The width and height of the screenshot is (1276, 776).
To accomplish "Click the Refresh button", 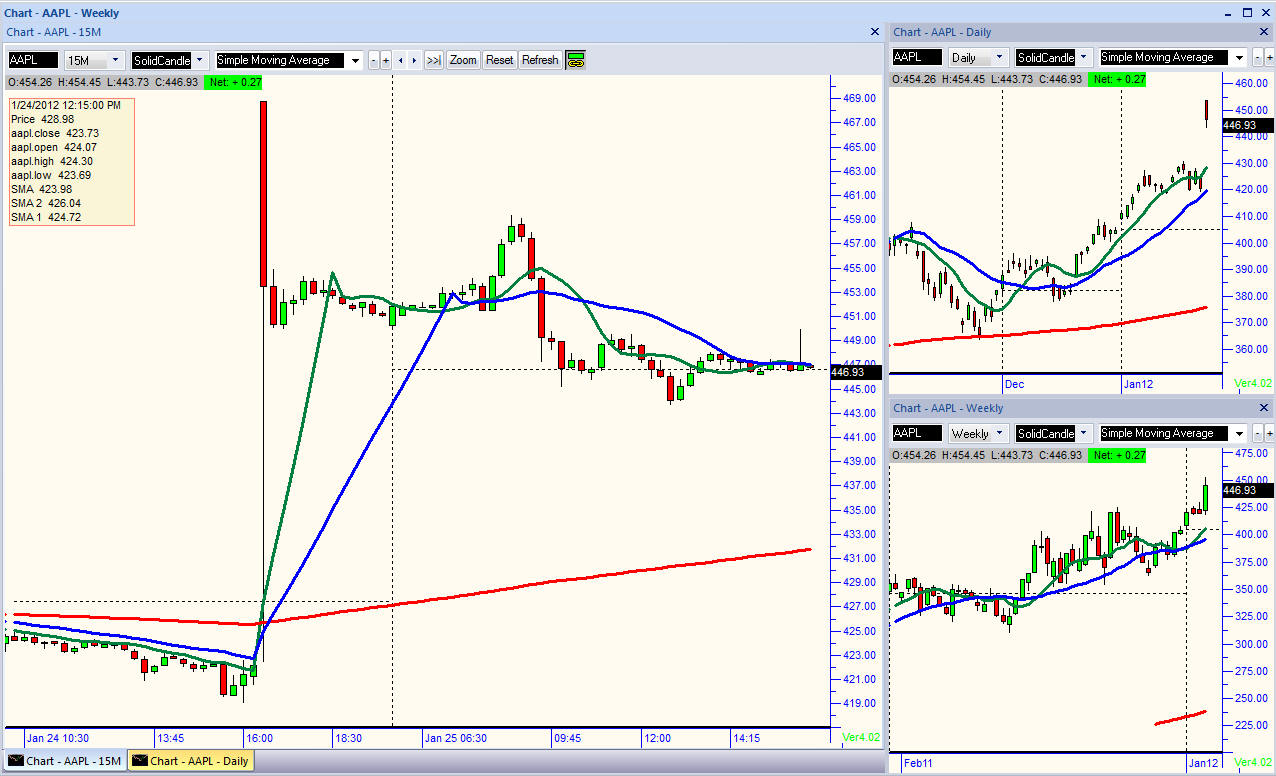I will click(540, 60).
